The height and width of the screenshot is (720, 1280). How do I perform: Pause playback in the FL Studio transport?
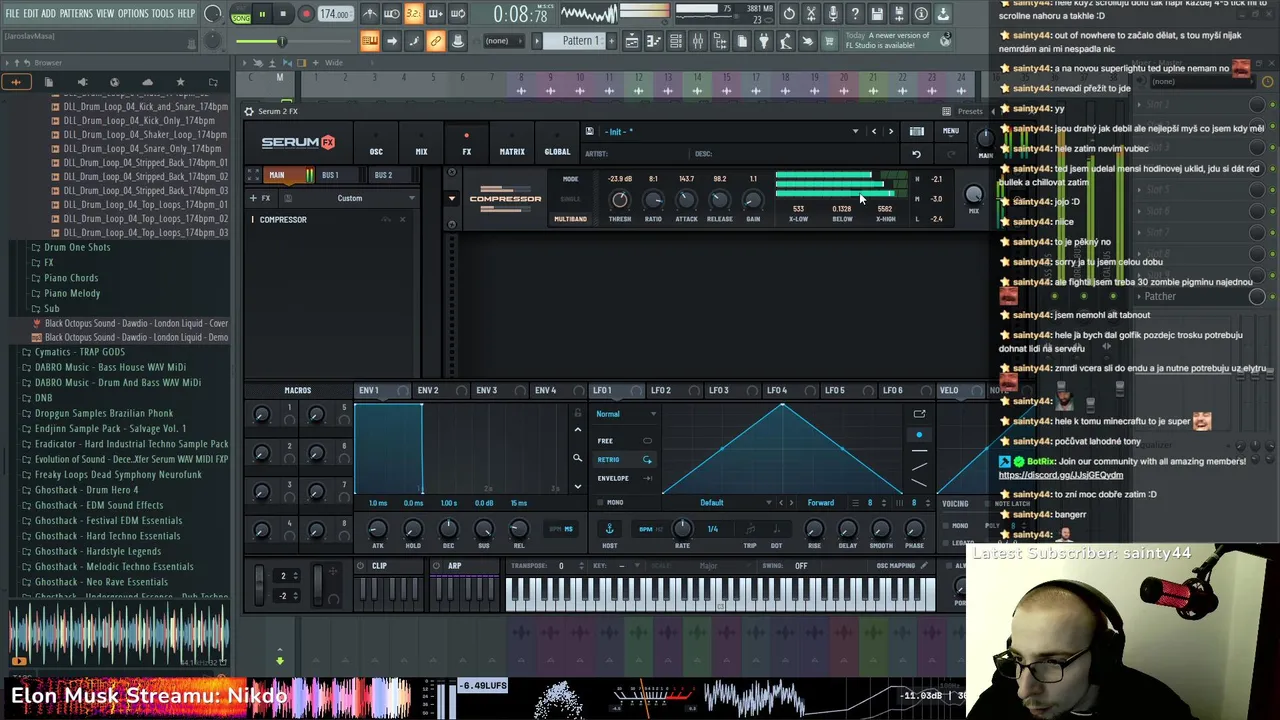click(262, 14)
